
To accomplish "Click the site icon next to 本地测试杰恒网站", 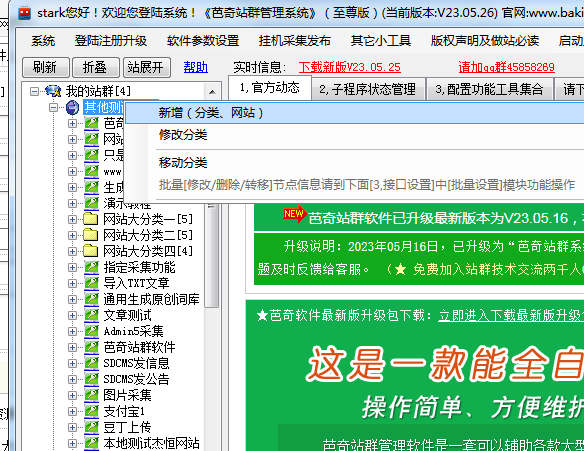I will [x=91, y=443].
